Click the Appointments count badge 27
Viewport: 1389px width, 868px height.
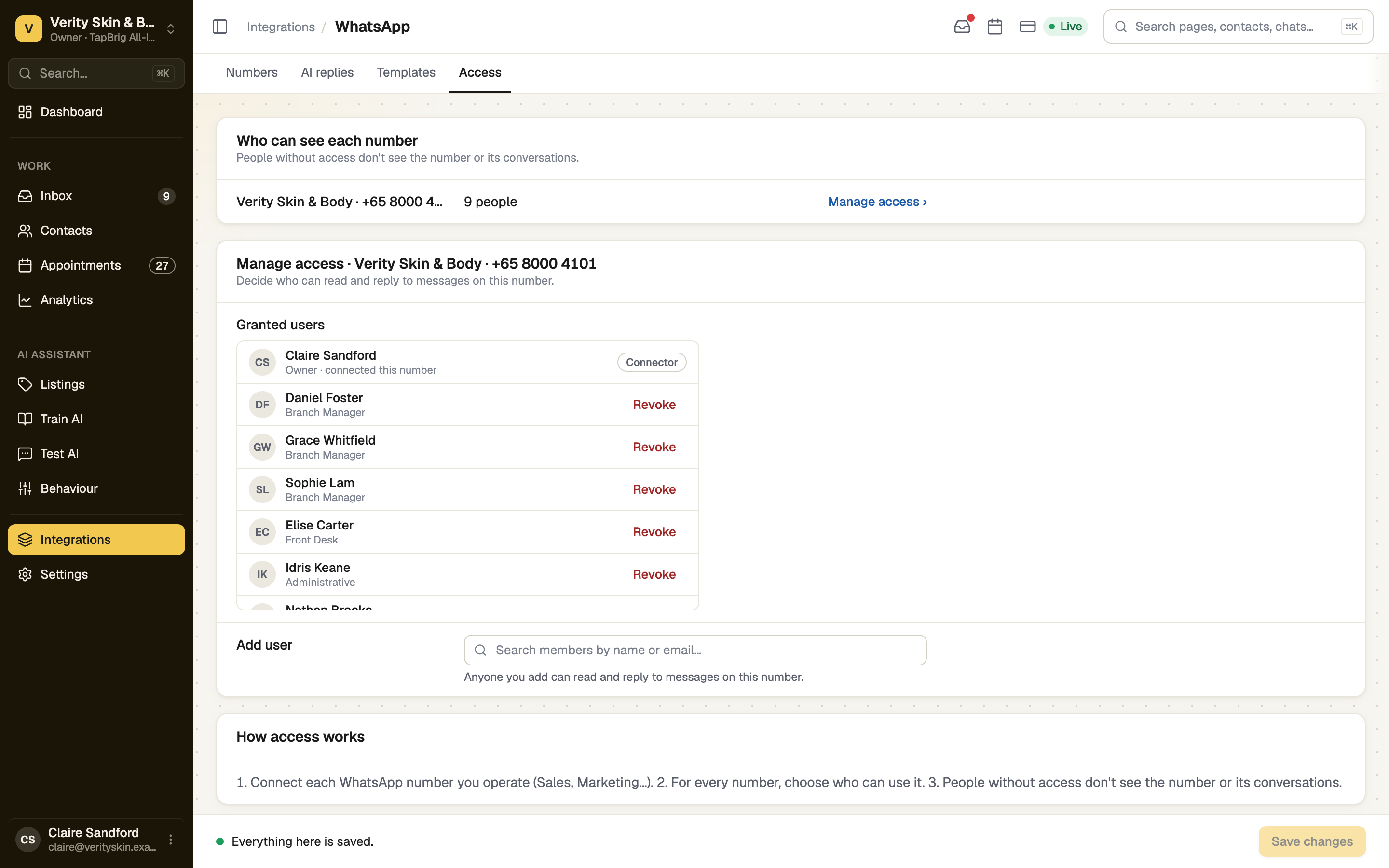click(162, 266)
